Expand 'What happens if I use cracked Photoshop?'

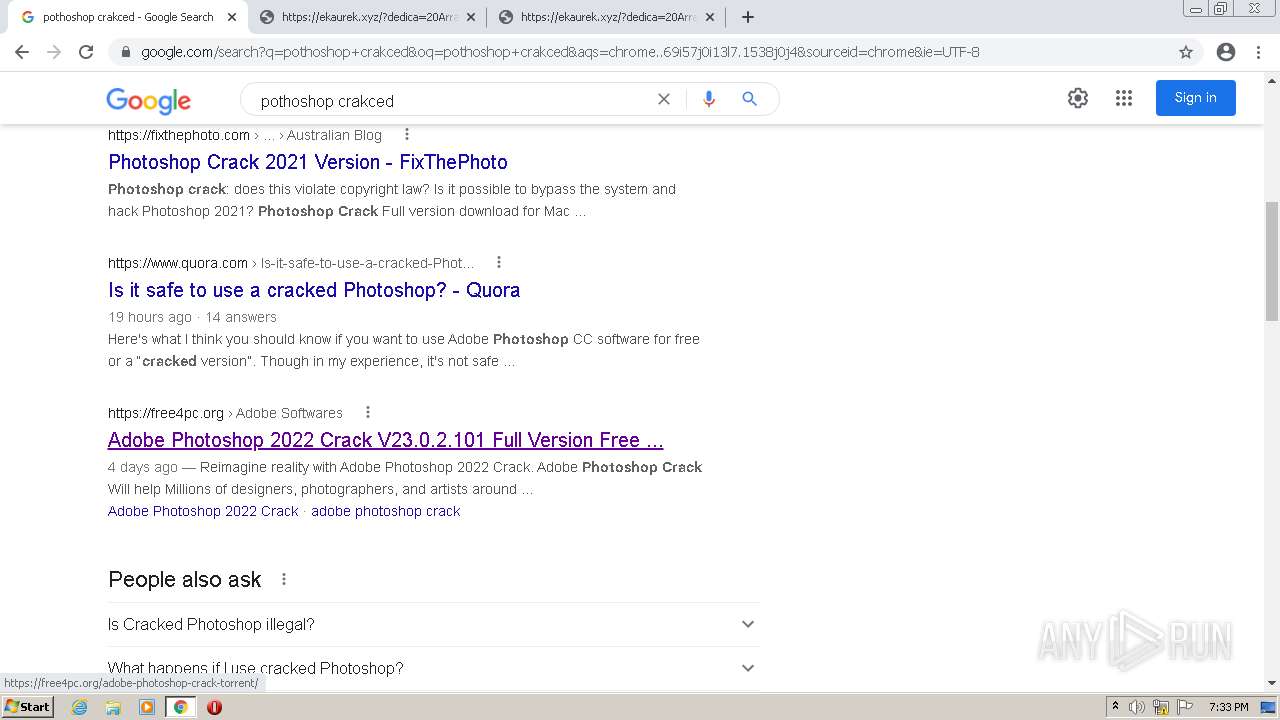[x=433, y=668]
